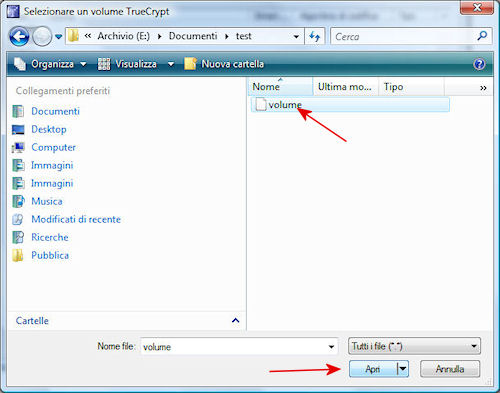Image resolution: width=500 pixels, height=393 pixels.
Task: Sort by the Nome column header
Action: pos(280,87)
